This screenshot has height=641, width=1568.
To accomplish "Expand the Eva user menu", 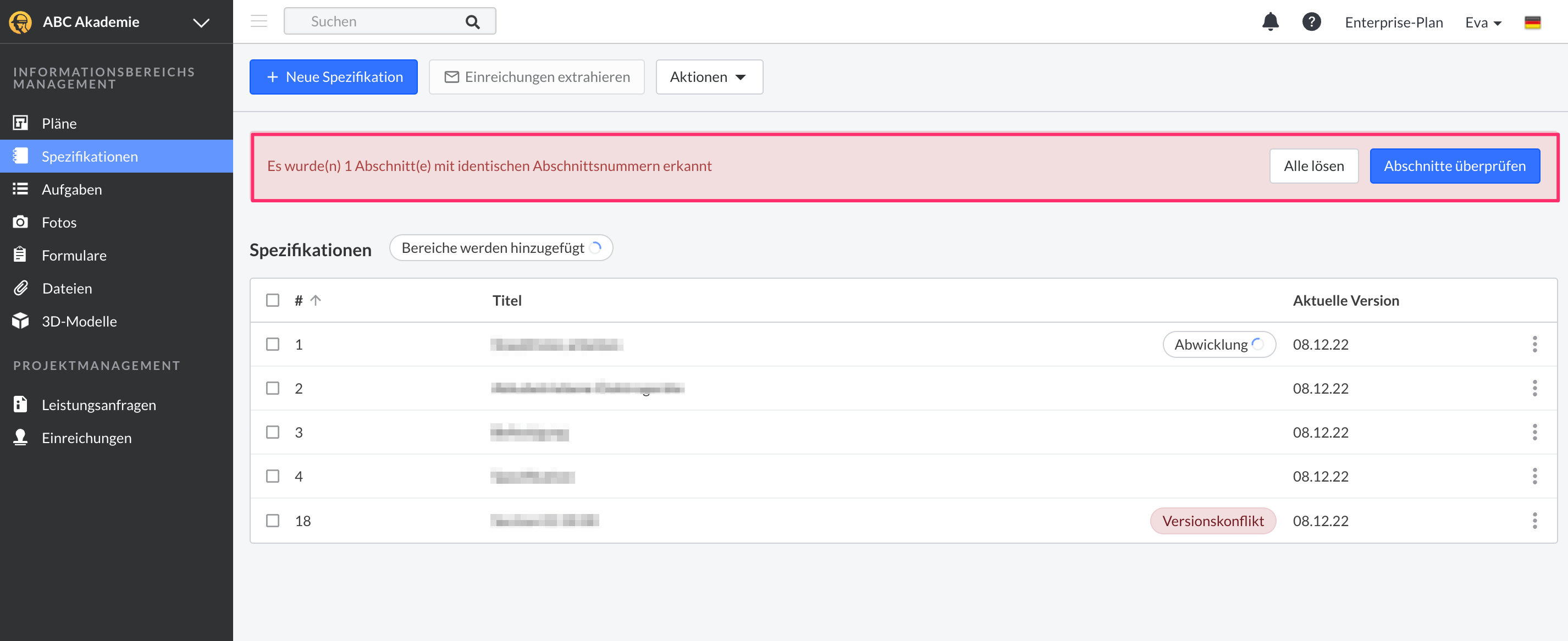I will coord(1483,23).
